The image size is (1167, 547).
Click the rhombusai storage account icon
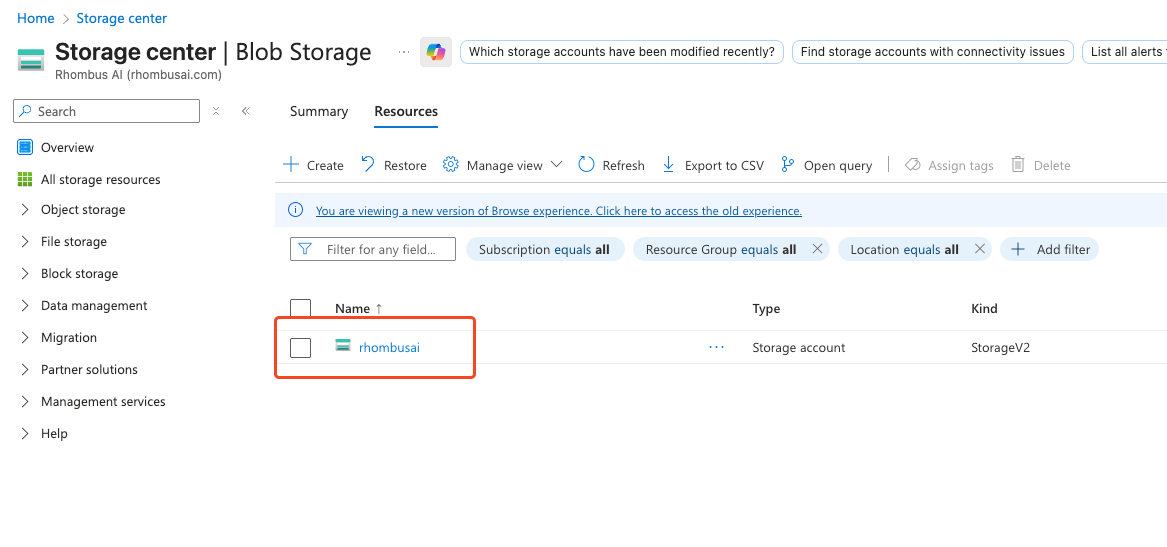pyautogui.click(x=342, y=345)
